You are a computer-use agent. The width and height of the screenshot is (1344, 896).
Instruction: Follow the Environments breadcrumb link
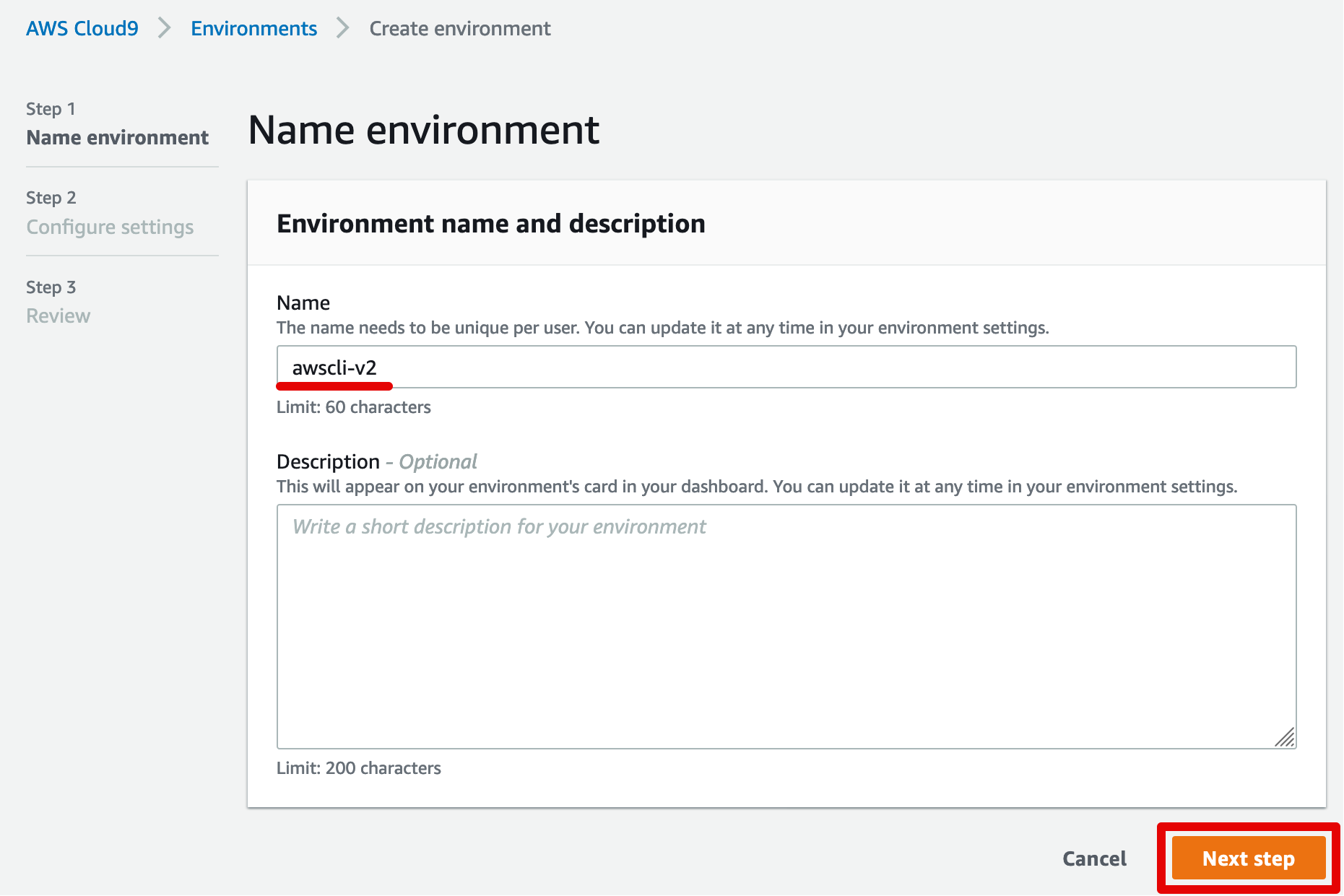pyautogui.click(x=253, y=28)
